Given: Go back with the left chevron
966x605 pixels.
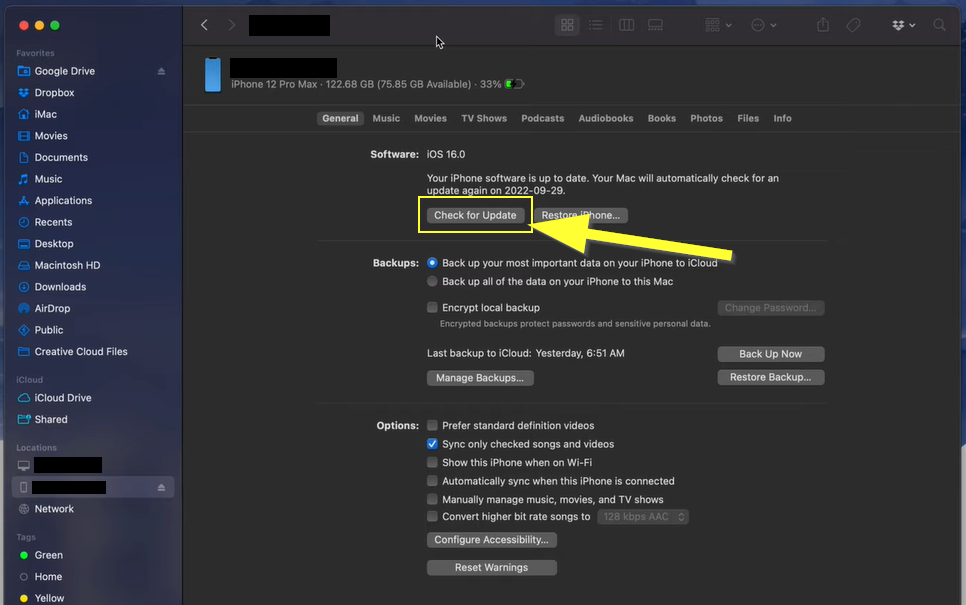Looking at the screenshot, I should (205, 25).
